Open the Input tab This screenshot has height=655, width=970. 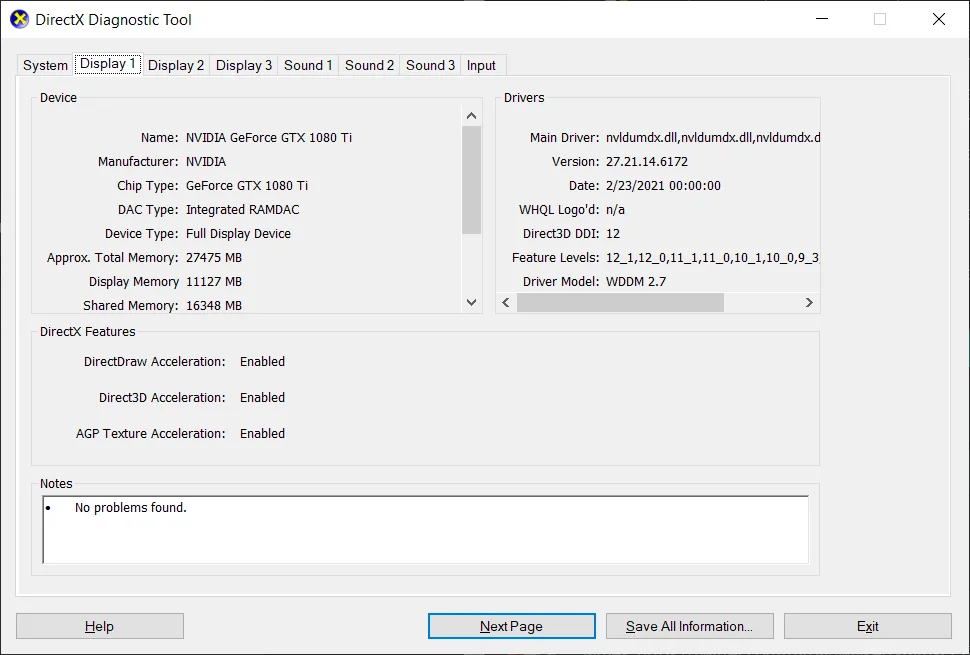481,66
